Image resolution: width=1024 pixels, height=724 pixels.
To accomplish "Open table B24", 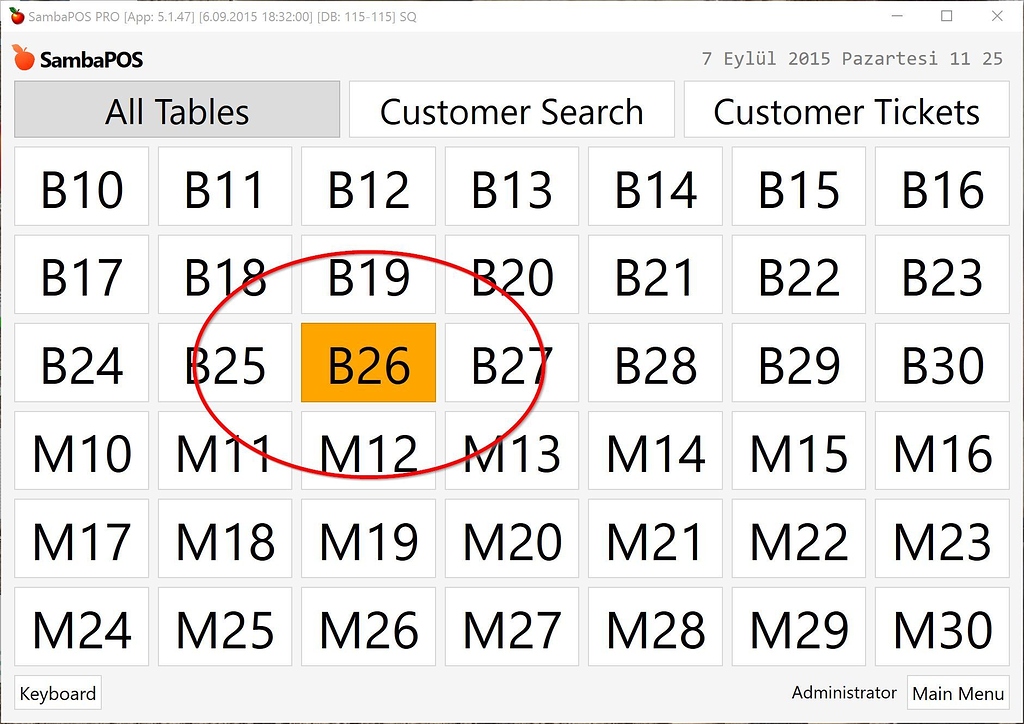I will click(x=81, y=364).
